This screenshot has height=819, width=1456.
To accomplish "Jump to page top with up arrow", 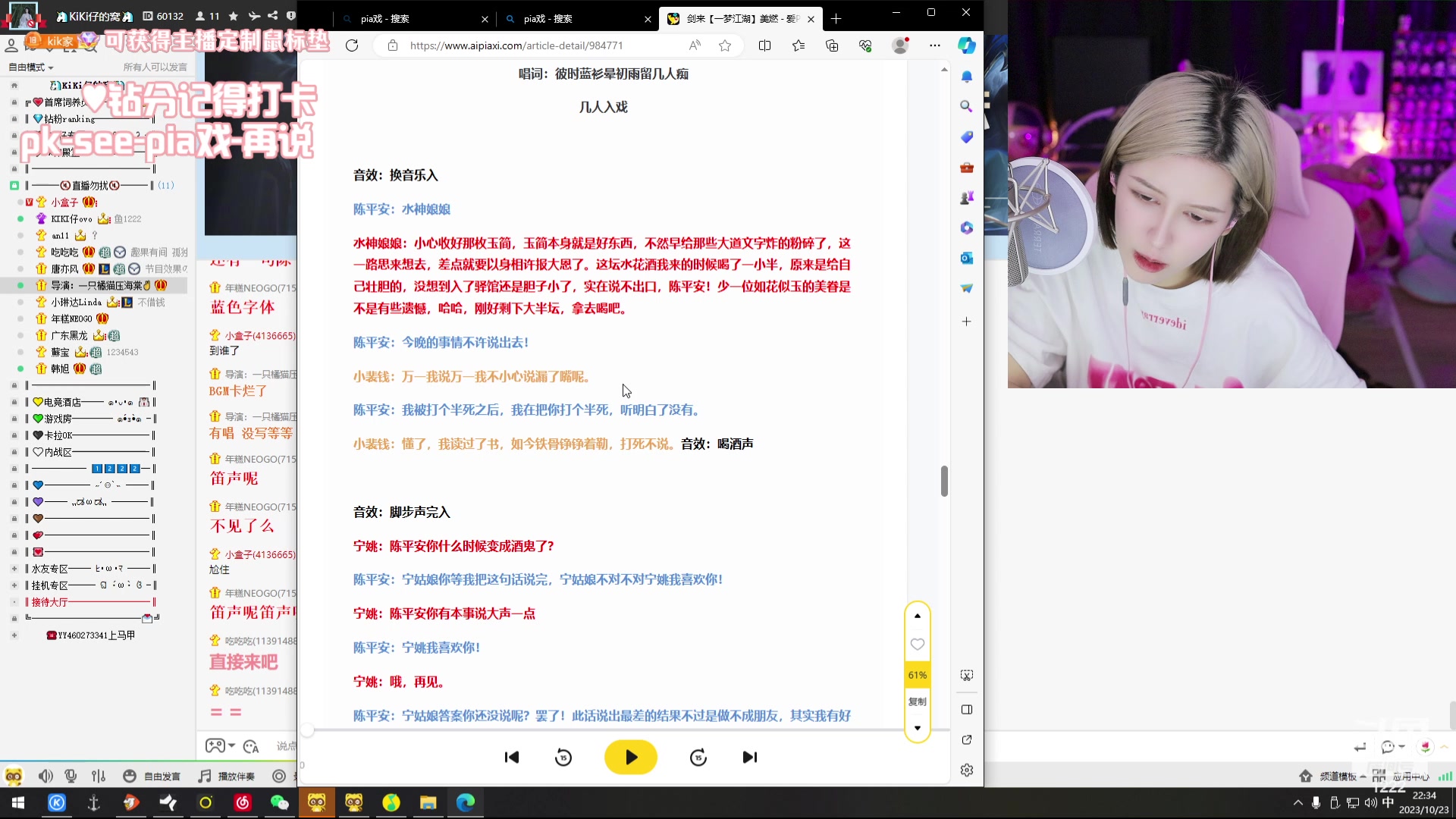I will point(917,616).
